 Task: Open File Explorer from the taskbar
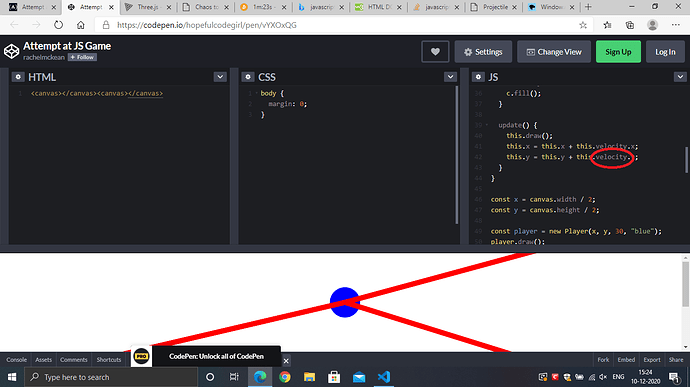(309, 377)
